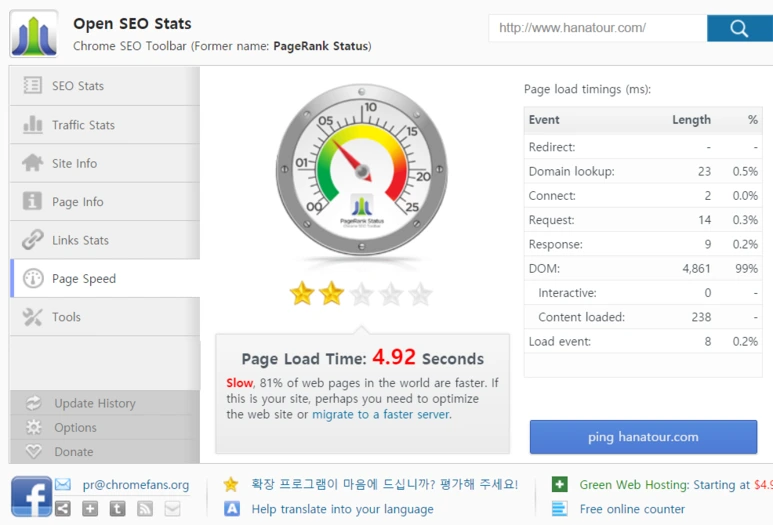Screen dimensions: 773x525
Task: Click the URL input field showing hanatour.com
Action: [x=597, y=28]
